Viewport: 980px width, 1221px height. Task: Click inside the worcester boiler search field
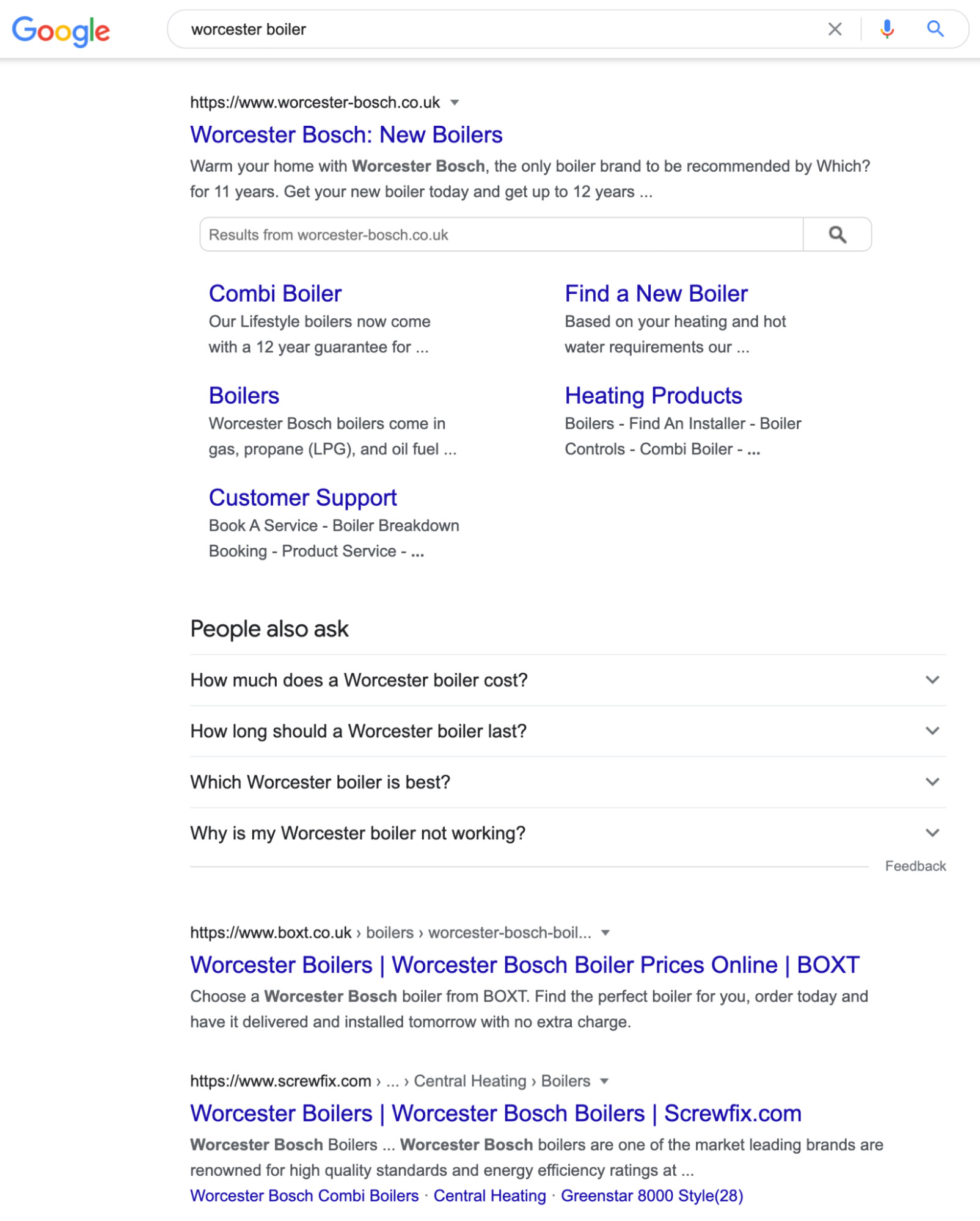(489, 29)
